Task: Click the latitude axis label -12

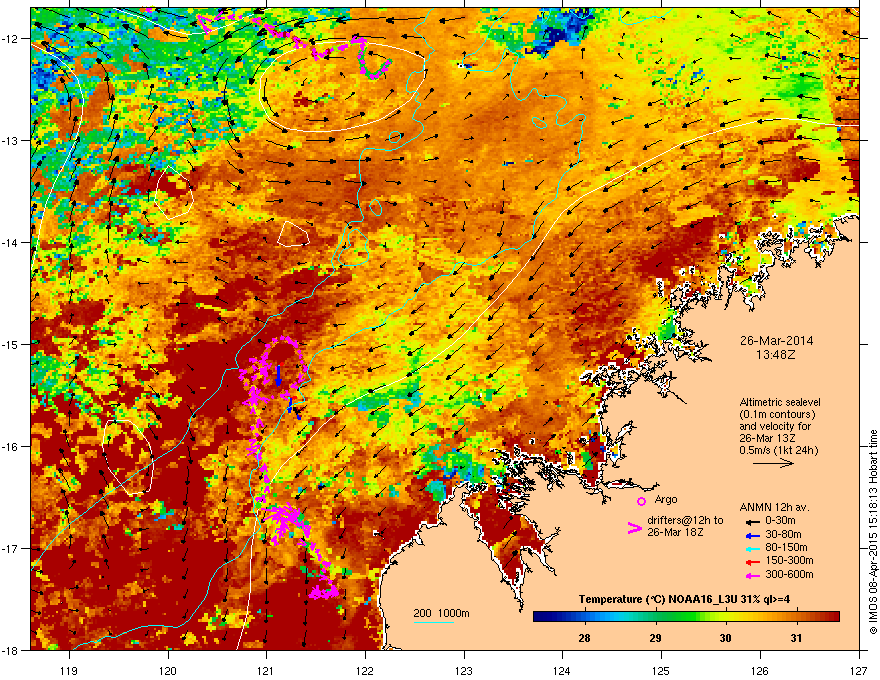Action: click(11, 39)
